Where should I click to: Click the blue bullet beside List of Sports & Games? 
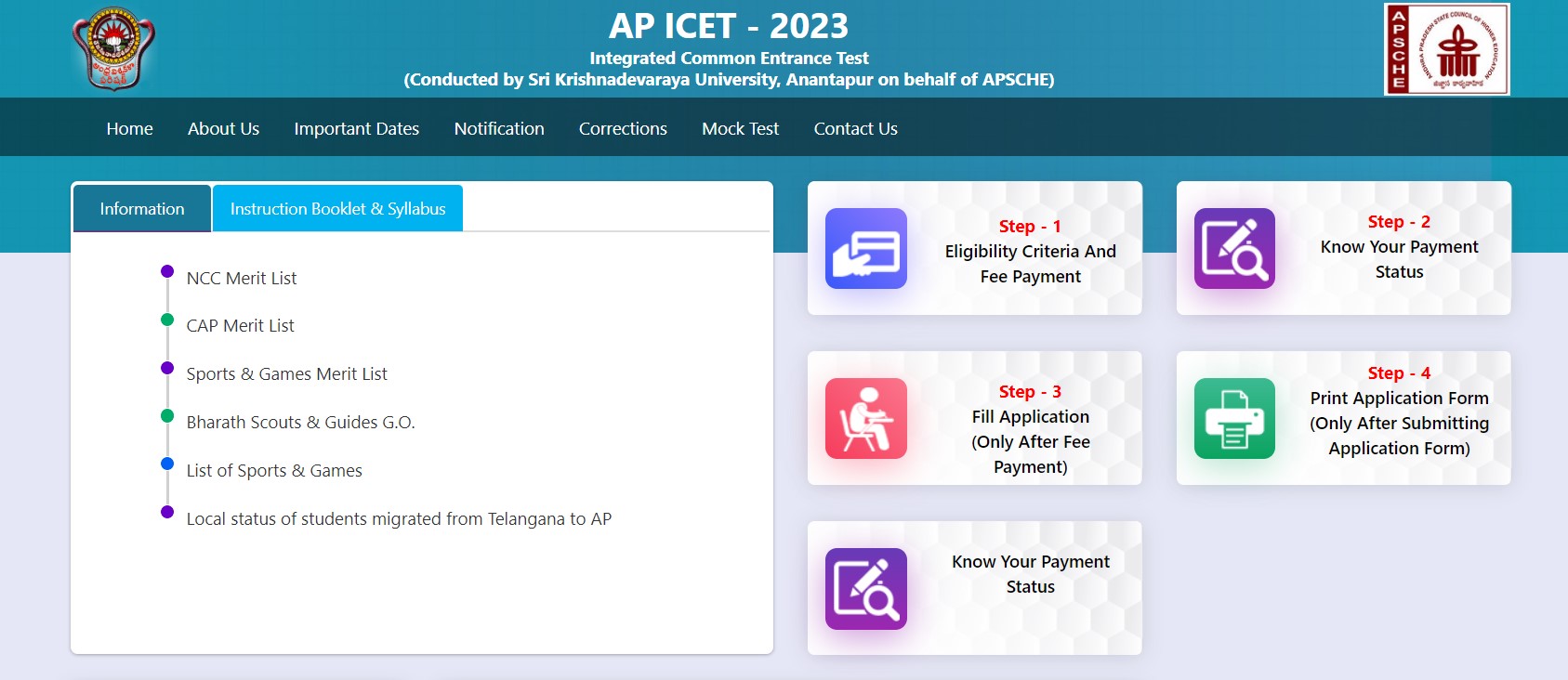click(167, 464)
